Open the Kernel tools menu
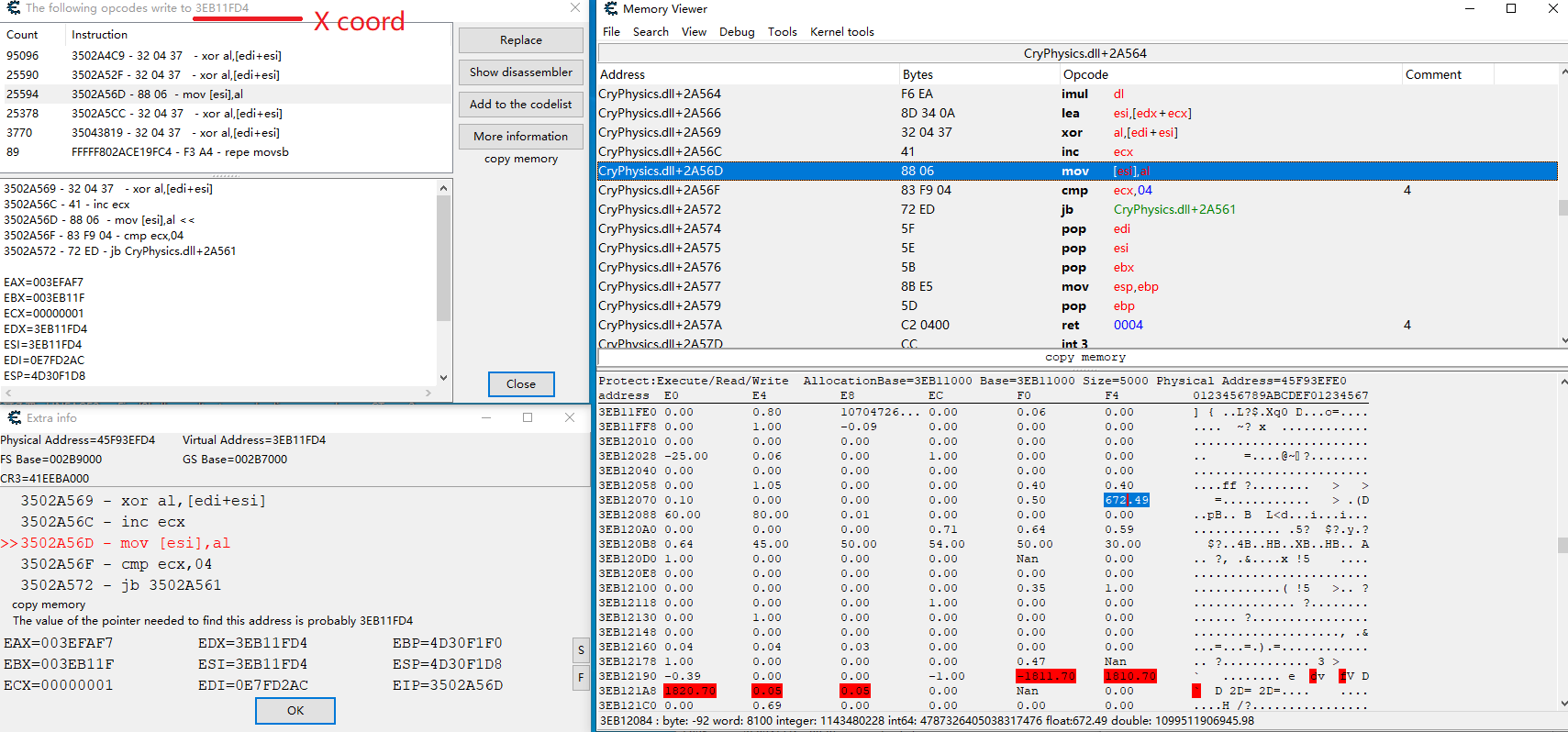 (841, 32)
